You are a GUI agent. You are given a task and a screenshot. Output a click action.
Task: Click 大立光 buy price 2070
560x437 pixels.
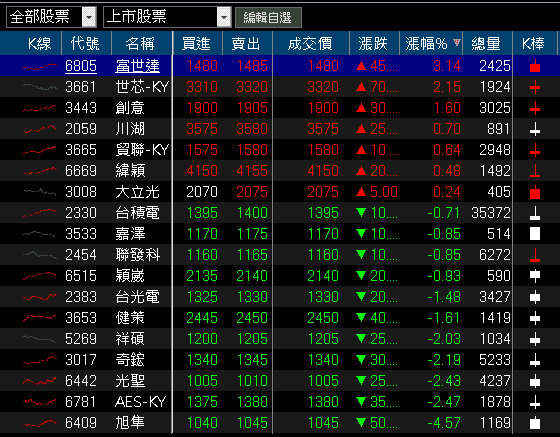click(x=202, y=192)
